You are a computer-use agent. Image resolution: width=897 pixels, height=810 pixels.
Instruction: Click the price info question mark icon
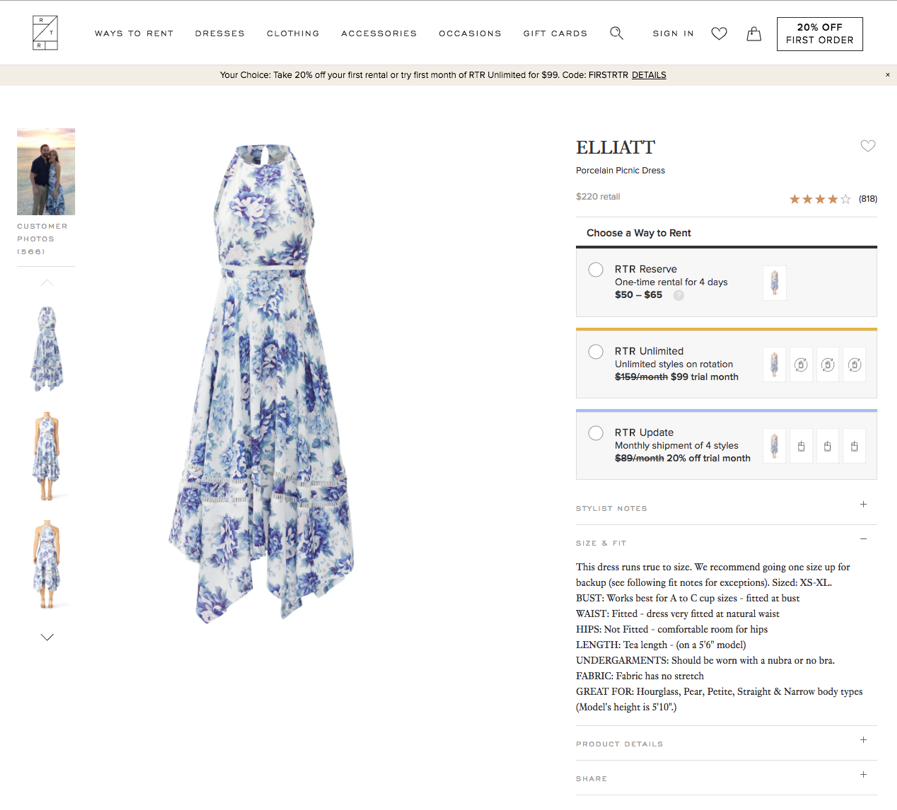pyautogui.click(x=678, y=296)
